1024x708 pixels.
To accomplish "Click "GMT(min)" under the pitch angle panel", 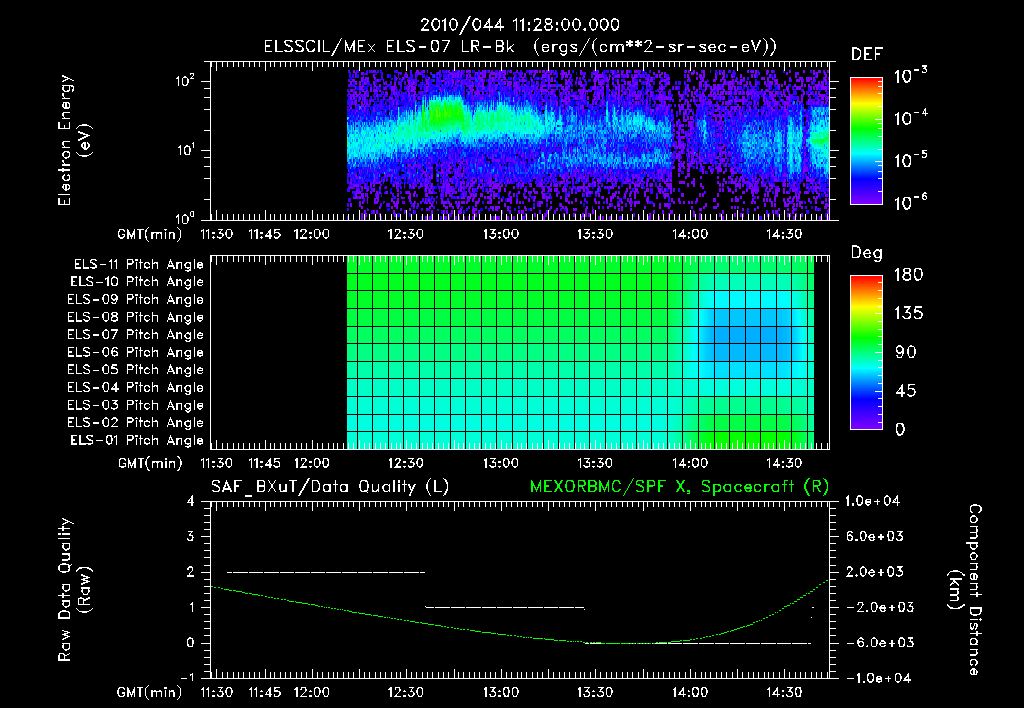I will click(150, 463).
